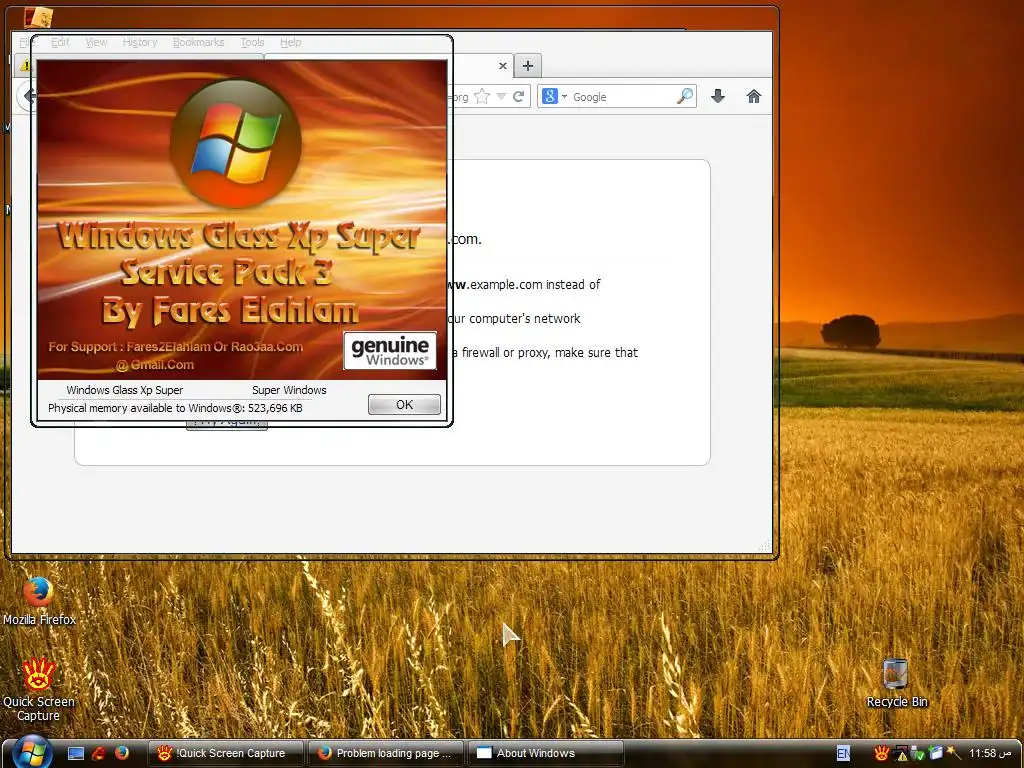This screenshot has width=1024, height=768.
Task: Switch to Quick Screen Capture taskbar button
Action: coord(226,753)
